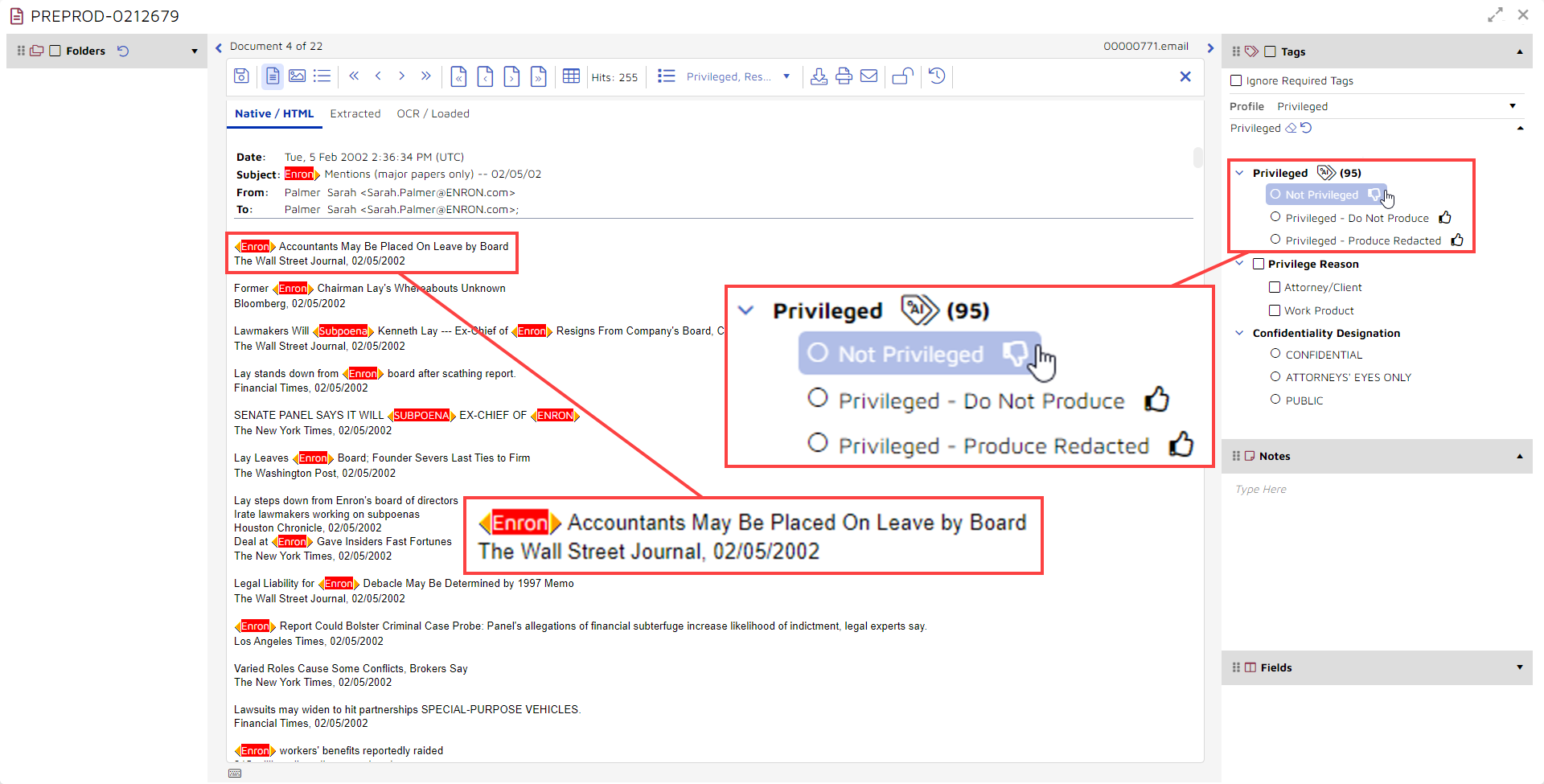This screenshot has width=1544, height=784.
Task: Click the document vertical scrollbar
Action: [1198, 157]
